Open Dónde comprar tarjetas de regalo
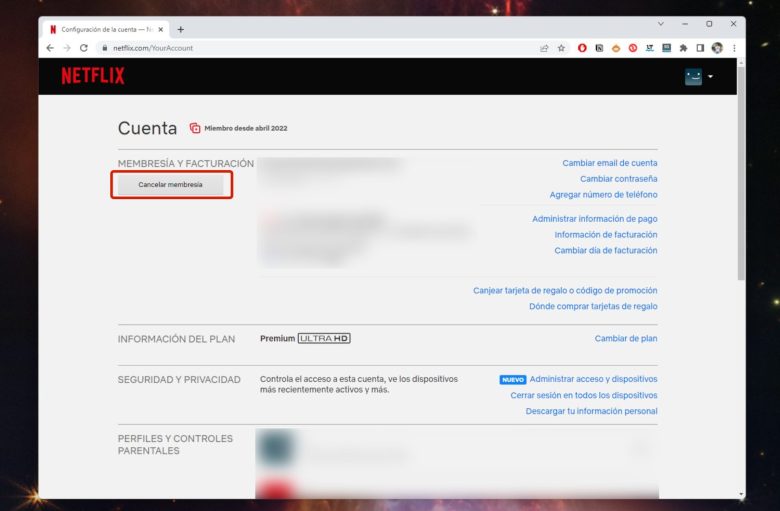 click(x=593, y=307)
